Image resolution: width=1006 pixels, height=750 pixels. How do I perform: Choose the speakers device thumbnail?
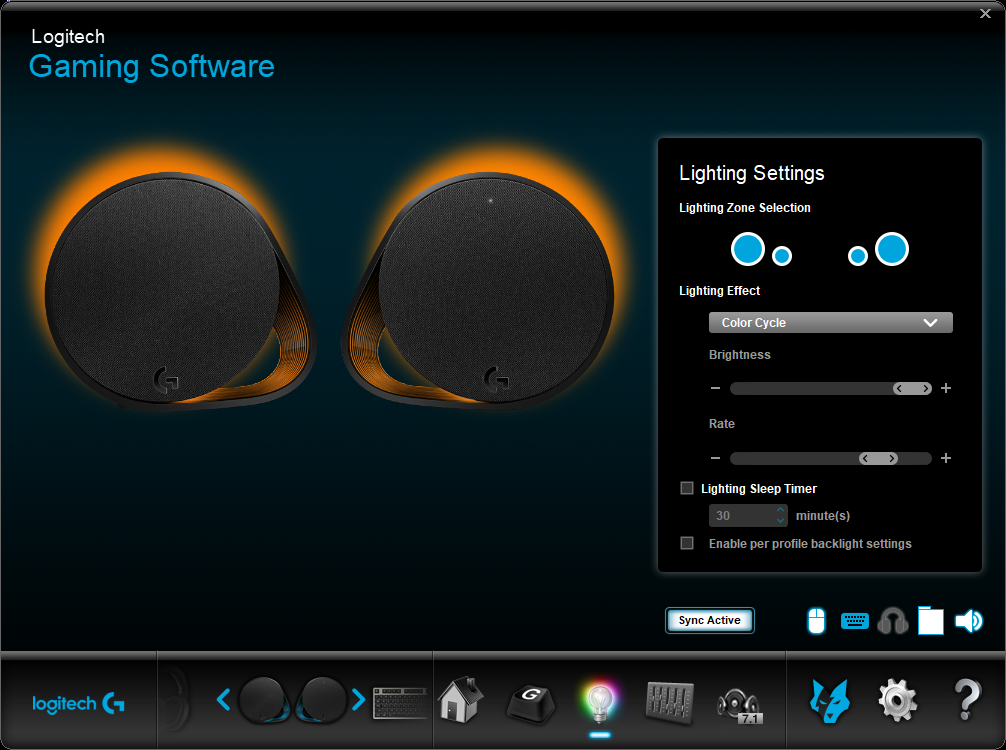point(291,700)
